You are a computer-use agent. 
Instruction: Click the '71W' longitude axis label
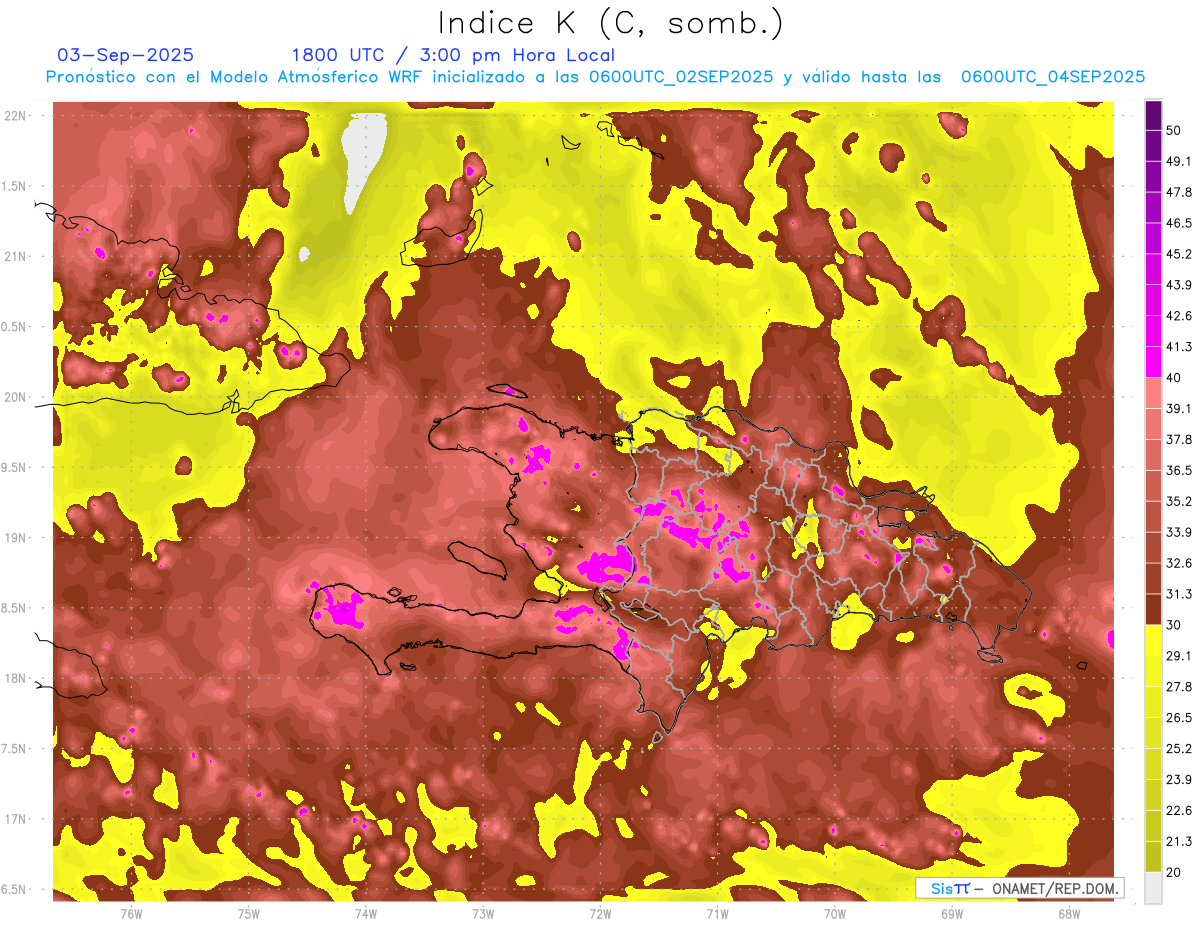(x=717, y=914)
